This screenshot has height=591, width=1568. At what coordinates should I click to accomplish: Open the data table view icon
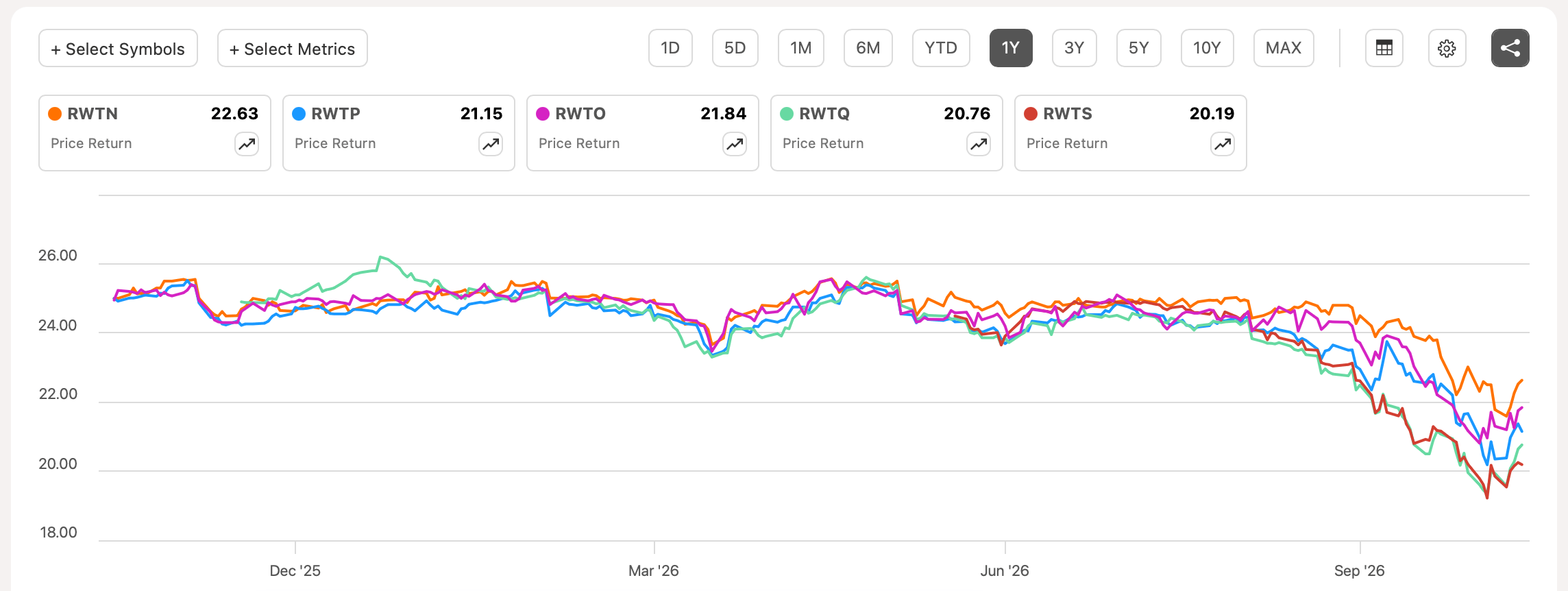pyautogui.click(x=1384, y=48)
